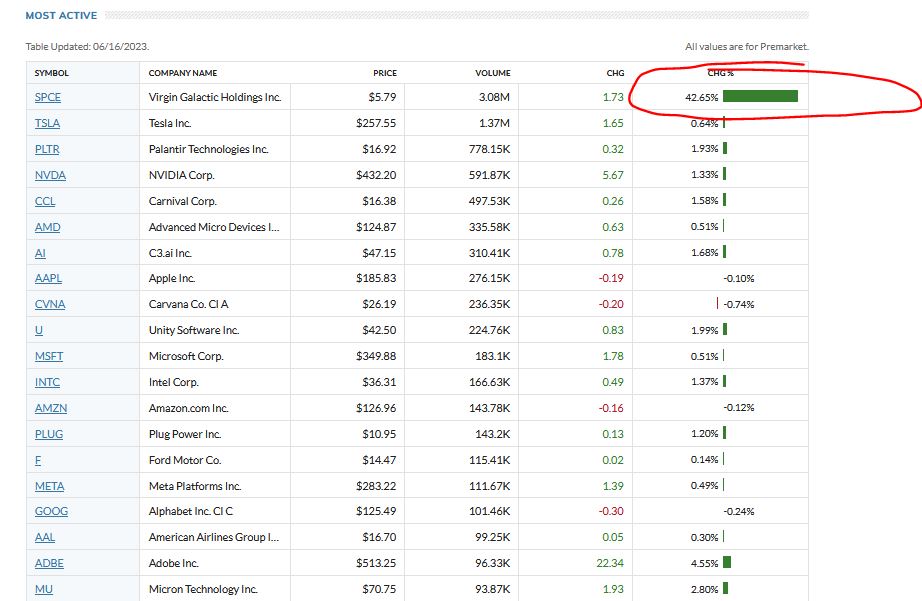Open PLTR stock symbol link
The height and width of the screenshot is (601, 922).
[x=47, y=149]
